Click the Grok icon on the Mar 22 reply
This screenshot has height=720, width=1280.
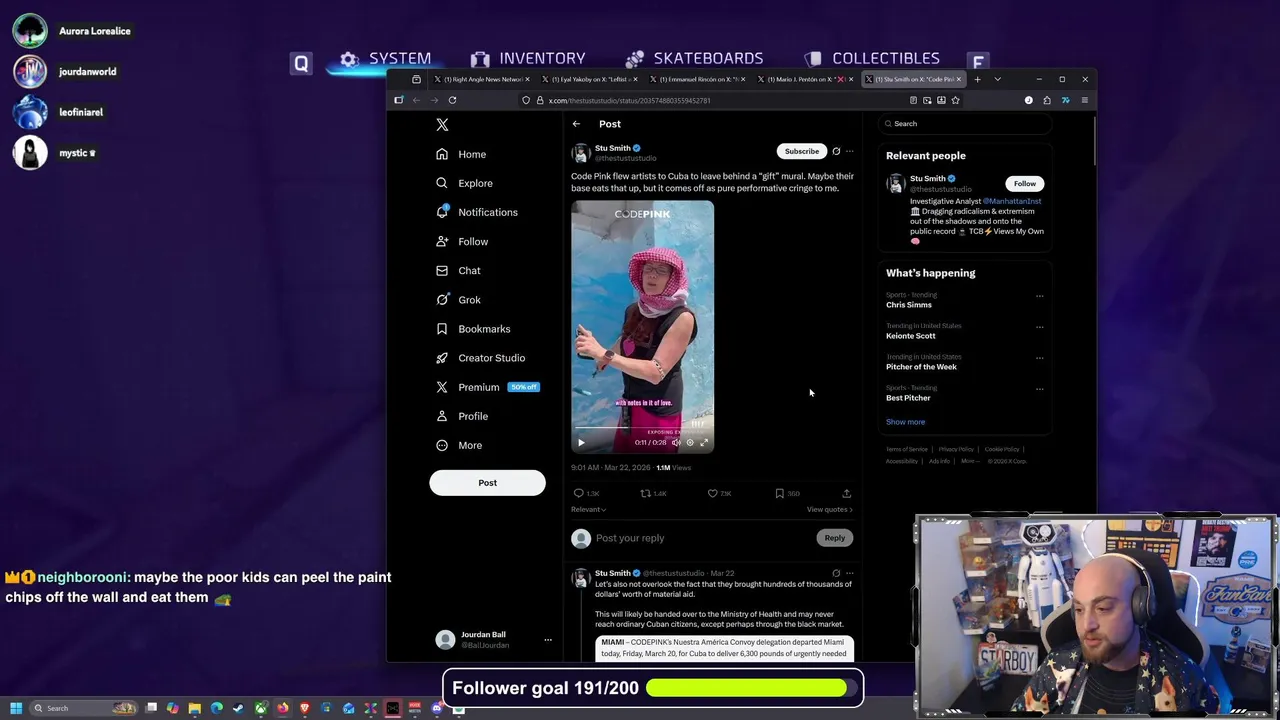(x=836, y=574)
